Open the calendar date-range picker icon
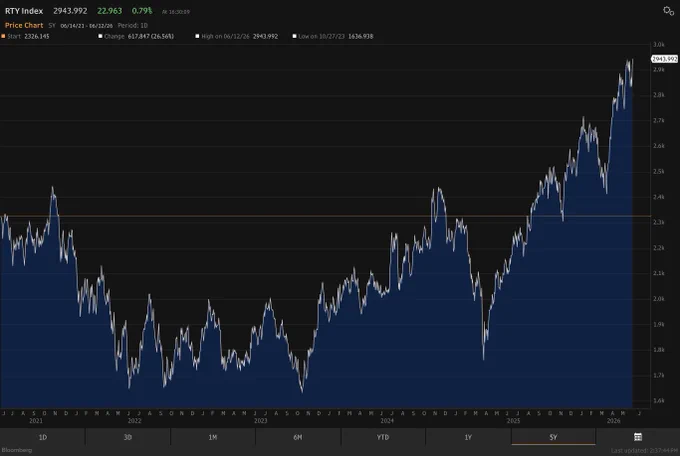This screenshot has height=456, width=680. 638,437
